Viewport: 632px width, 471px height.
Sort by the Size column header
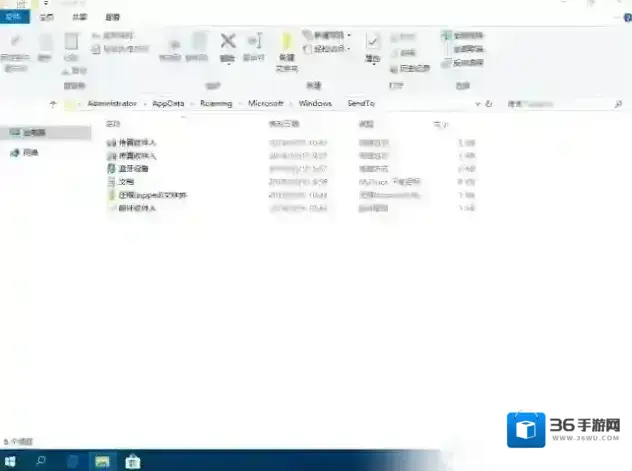tap(441, 124)
